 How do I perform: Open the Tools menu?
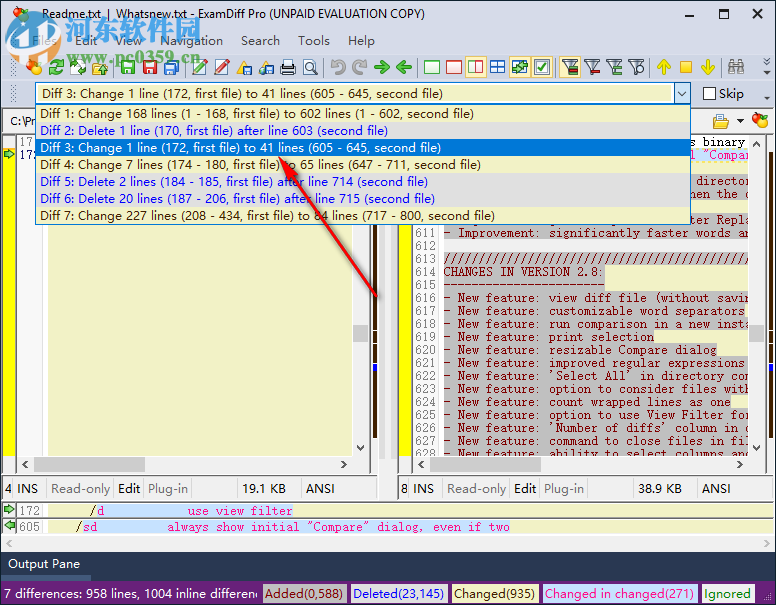[x=313, y=41]
